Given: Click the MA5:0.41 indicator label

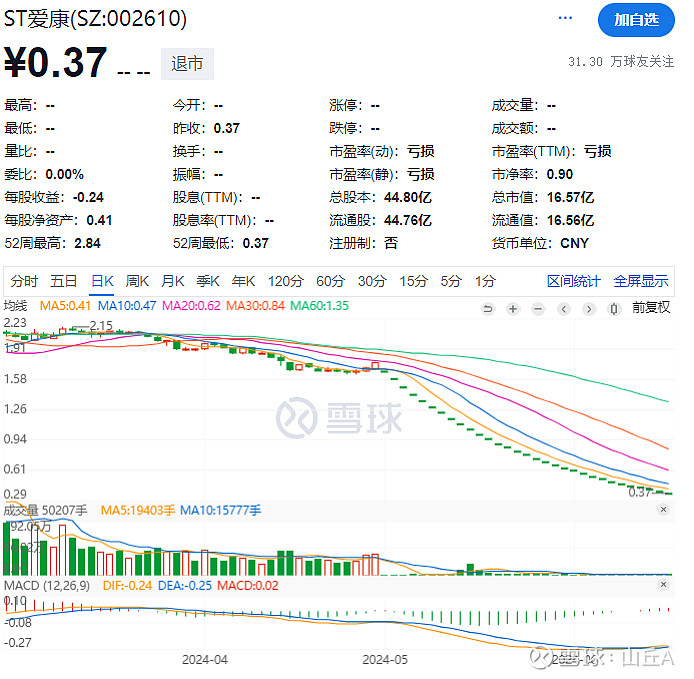Looking at the screenshot, I should [x=65, y=306].
